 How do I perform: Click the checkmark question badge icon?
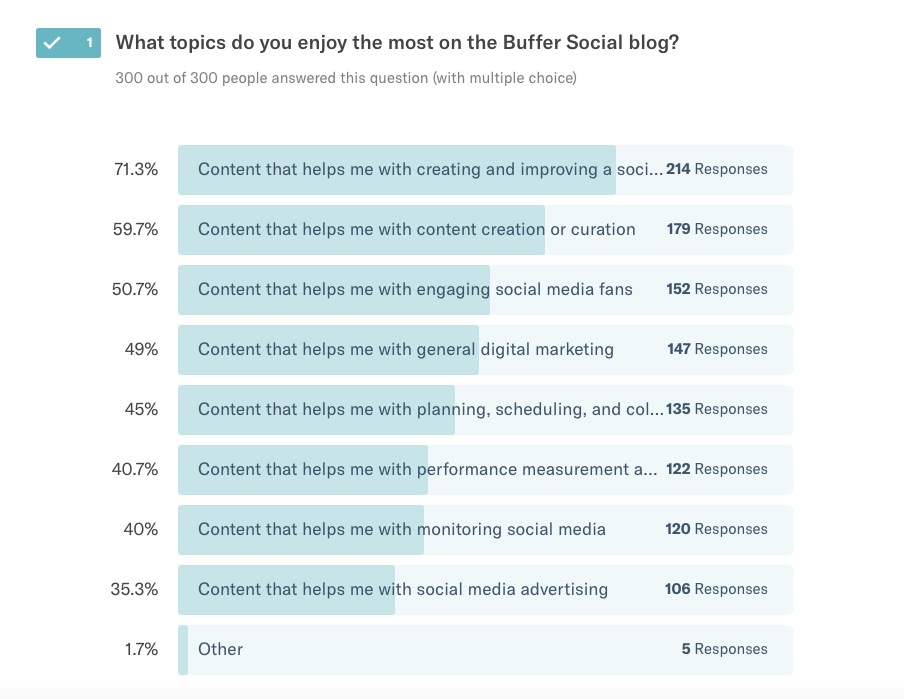(52, 43)
